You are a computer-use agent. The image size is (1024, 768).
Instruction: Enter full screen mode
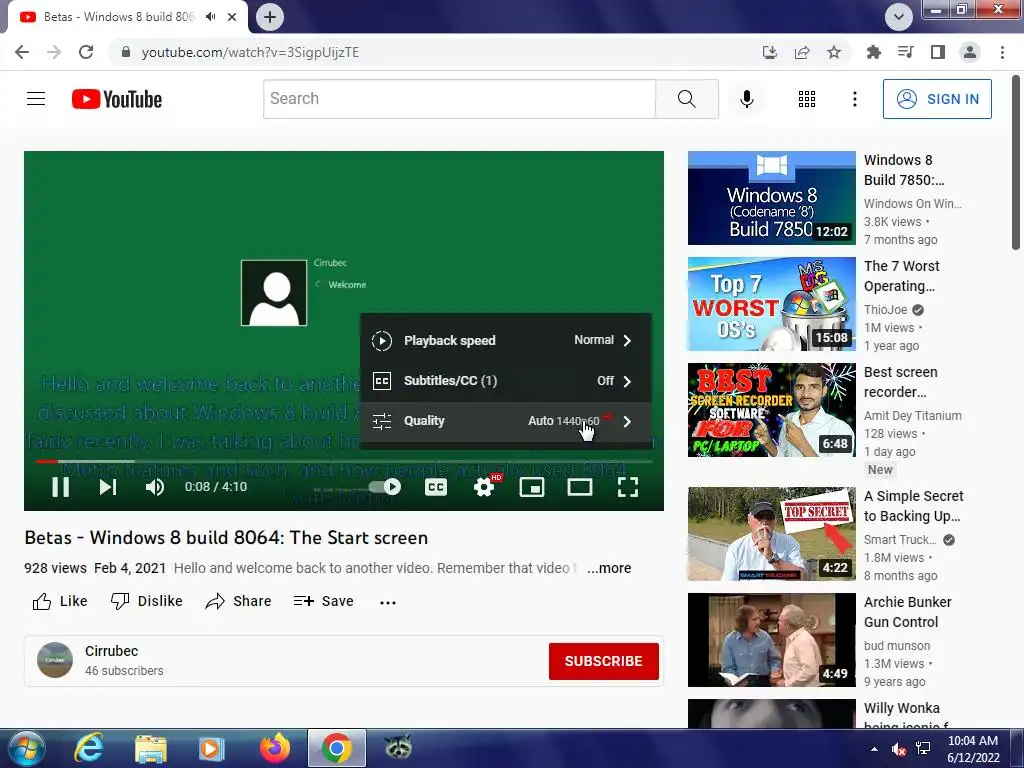628,487
